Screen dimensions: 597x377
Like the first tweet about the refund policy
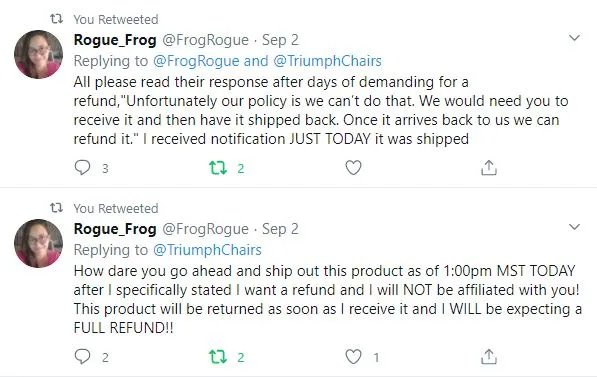[x=353, y=168]
